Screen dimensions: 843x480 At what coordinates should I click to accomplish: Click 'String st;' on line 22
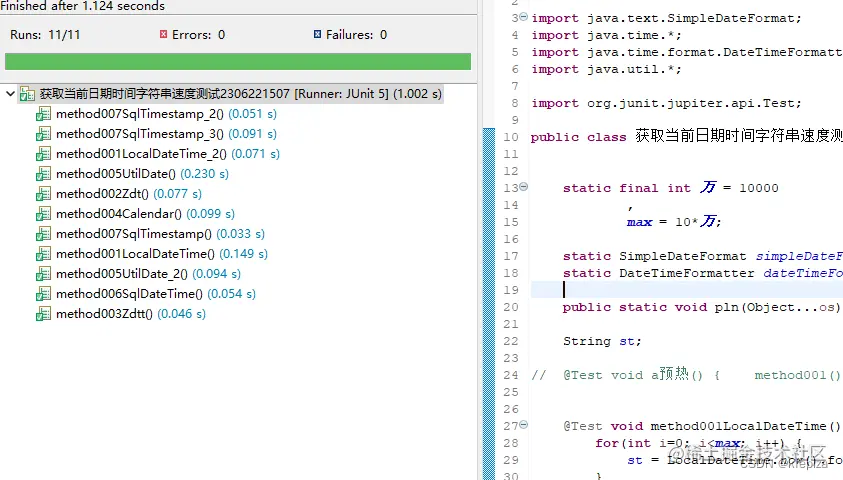[602, 341]
